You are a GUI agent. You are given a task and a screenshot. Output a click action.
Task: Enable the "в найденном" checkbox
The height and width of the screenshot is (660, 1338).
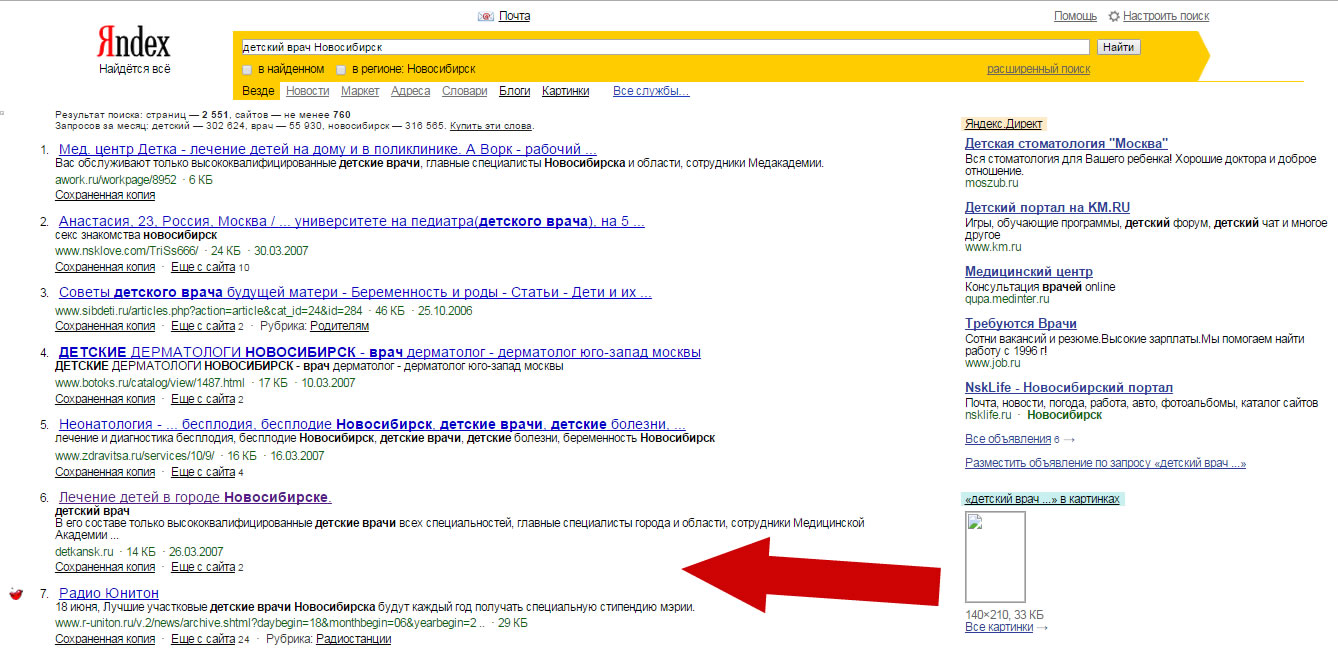click(x=247, y=69)
